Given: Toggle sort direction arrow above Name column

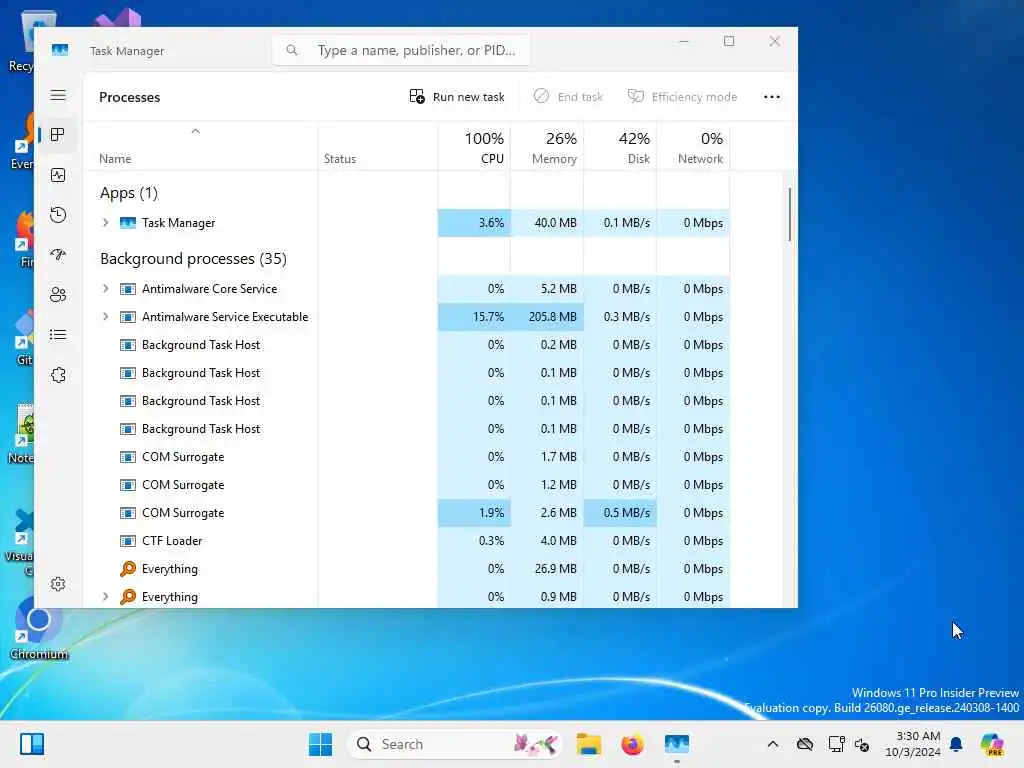Looking at the screenshot, I should coord(195,131).
